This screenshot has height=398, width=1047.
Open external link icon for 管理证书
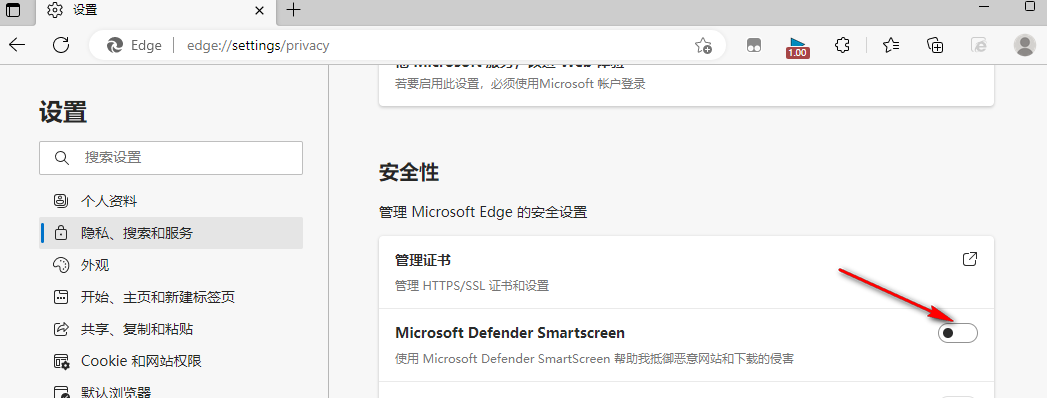(970, 259)
